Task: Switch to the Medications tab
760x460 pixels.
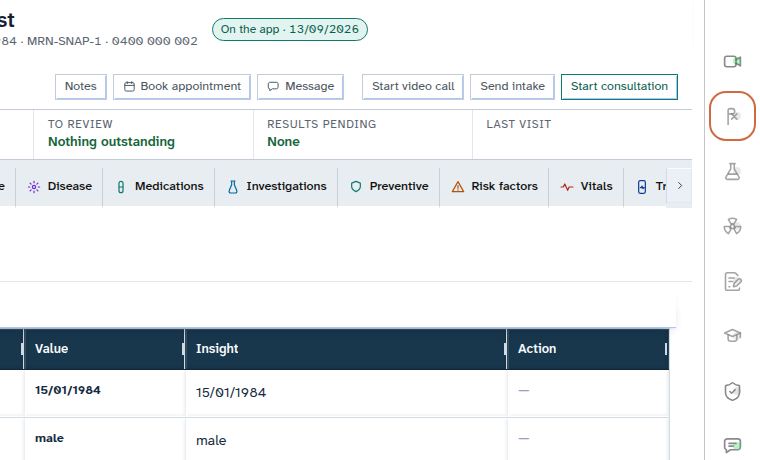Action: (158, 187)
